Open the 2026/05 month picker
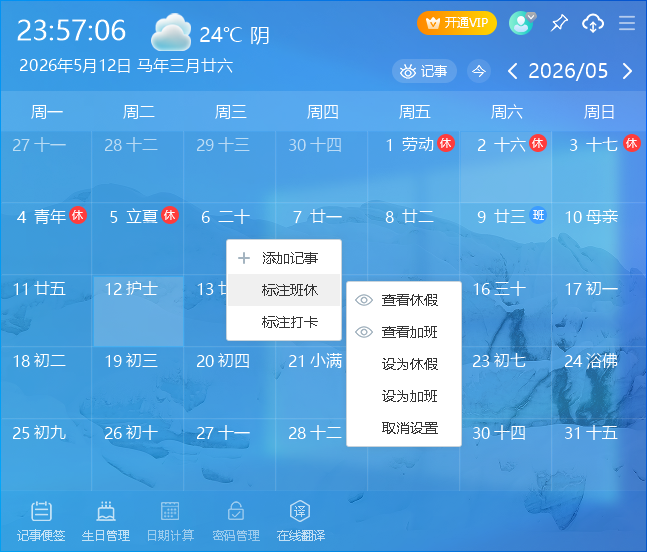Viewport: 647px width, 552px height. pos(568,71)
